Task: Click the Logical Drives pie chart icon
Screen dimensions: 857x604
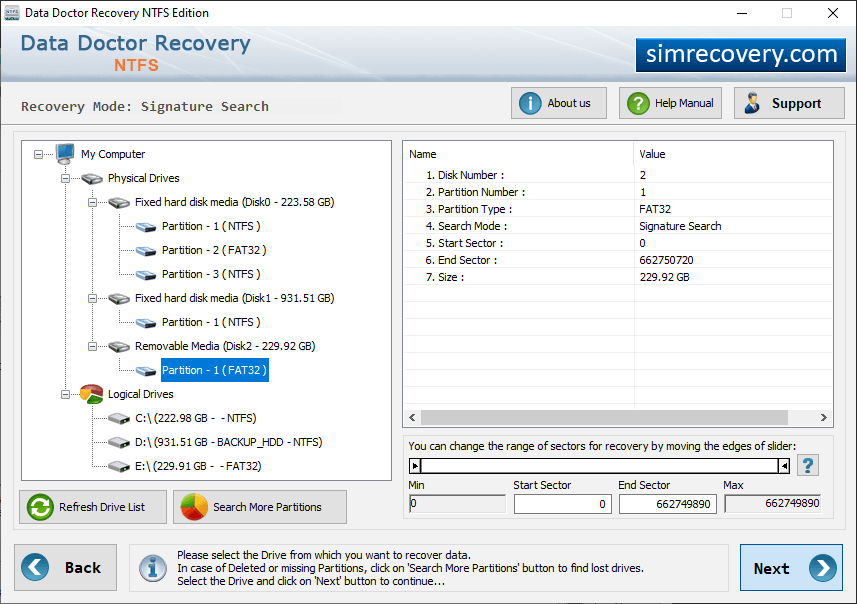Action: point(91,394)
